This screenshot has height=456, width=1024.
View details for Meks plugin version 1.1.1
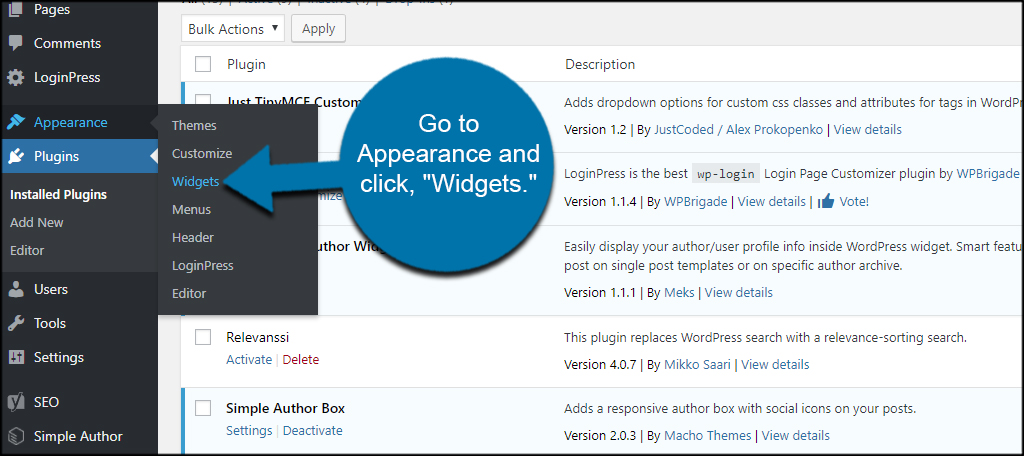(739, 292)
